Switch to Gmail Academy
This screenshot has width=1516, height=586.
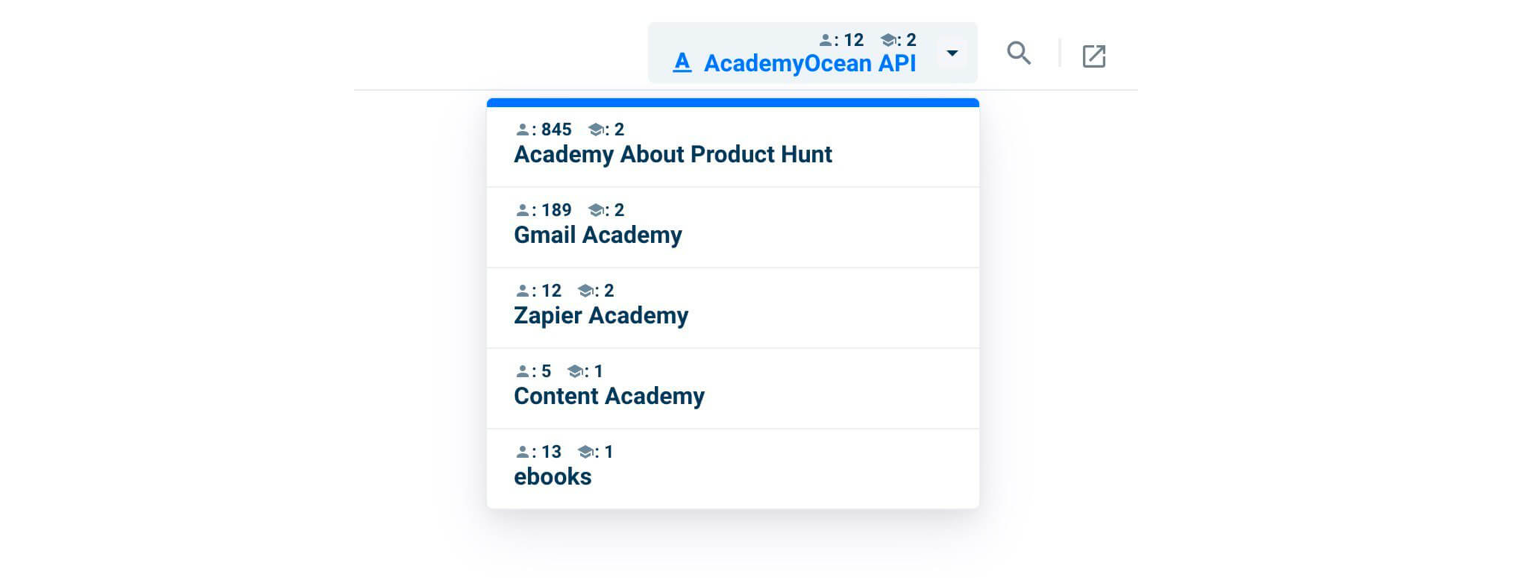(x=733, y=227)
